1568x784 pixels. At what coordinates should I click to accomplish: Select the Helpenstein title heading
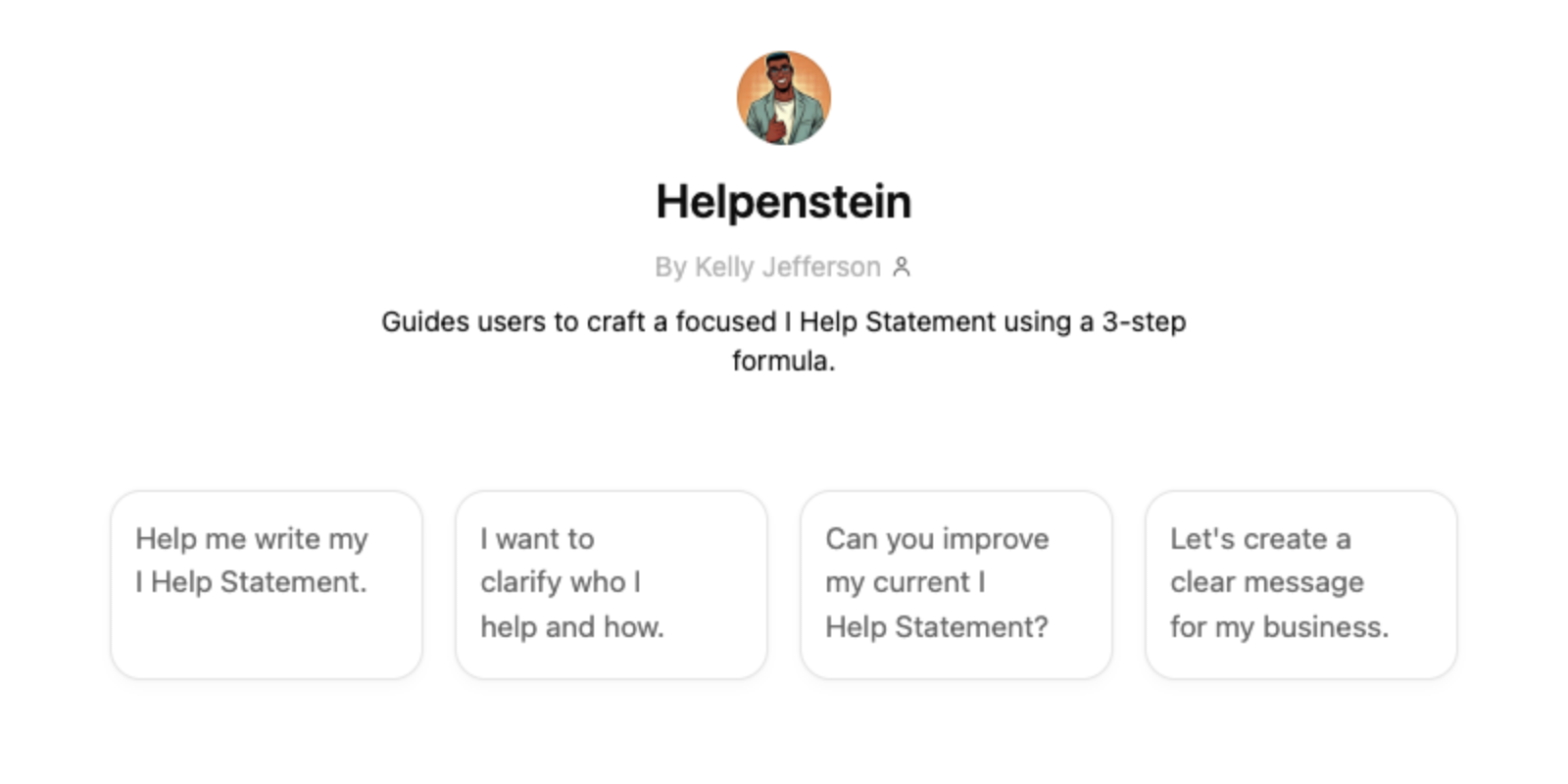pyautogui.click(x=784, y=202)
